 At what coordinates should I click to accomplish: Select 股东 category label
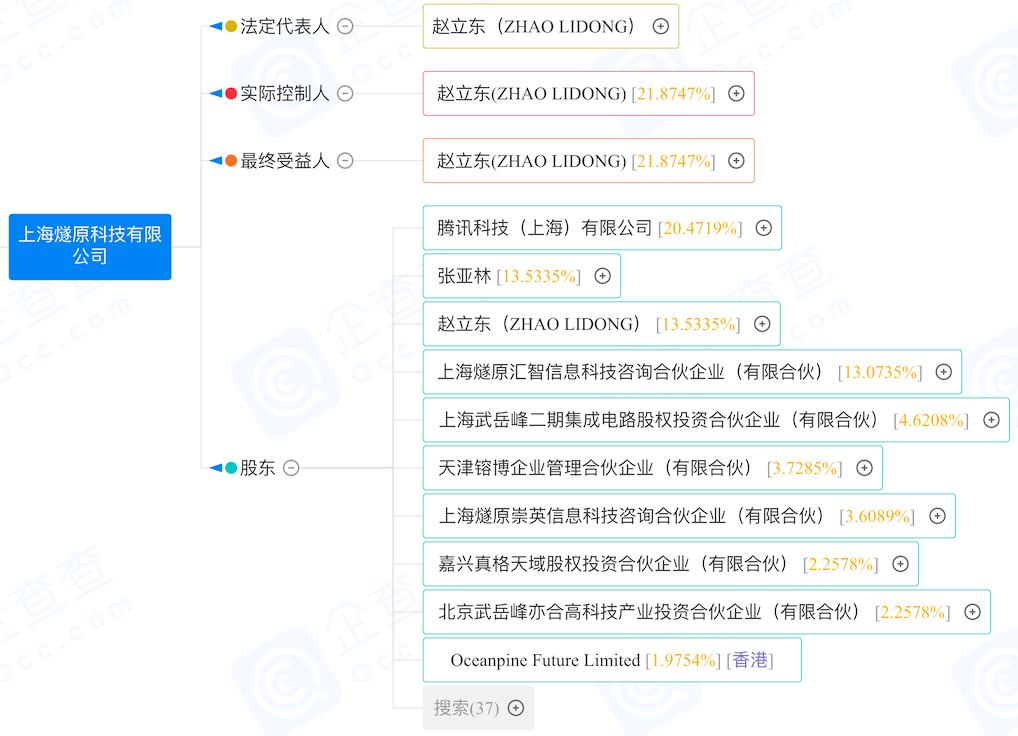(x=258, y=468)
